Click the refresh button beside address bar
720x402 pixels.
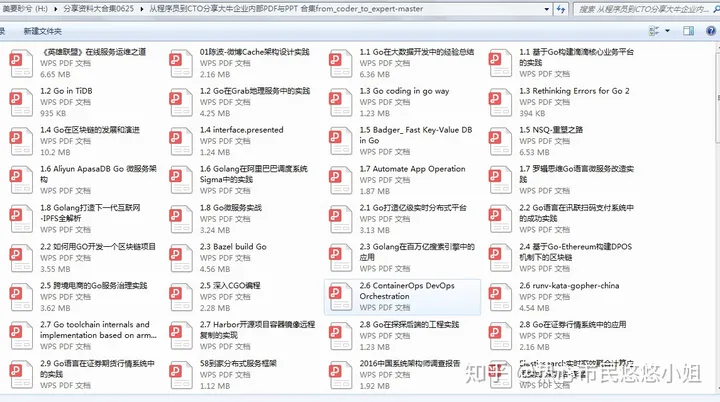pos(561,9)
